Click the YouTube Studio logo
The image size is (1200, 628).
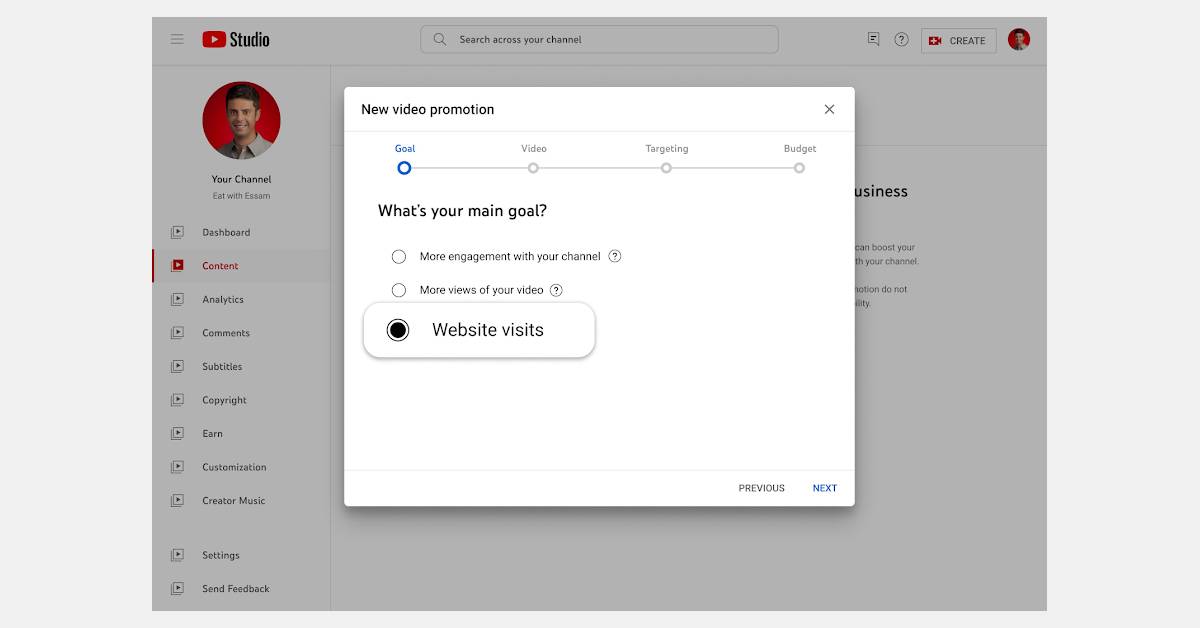(x=236, y=39)
